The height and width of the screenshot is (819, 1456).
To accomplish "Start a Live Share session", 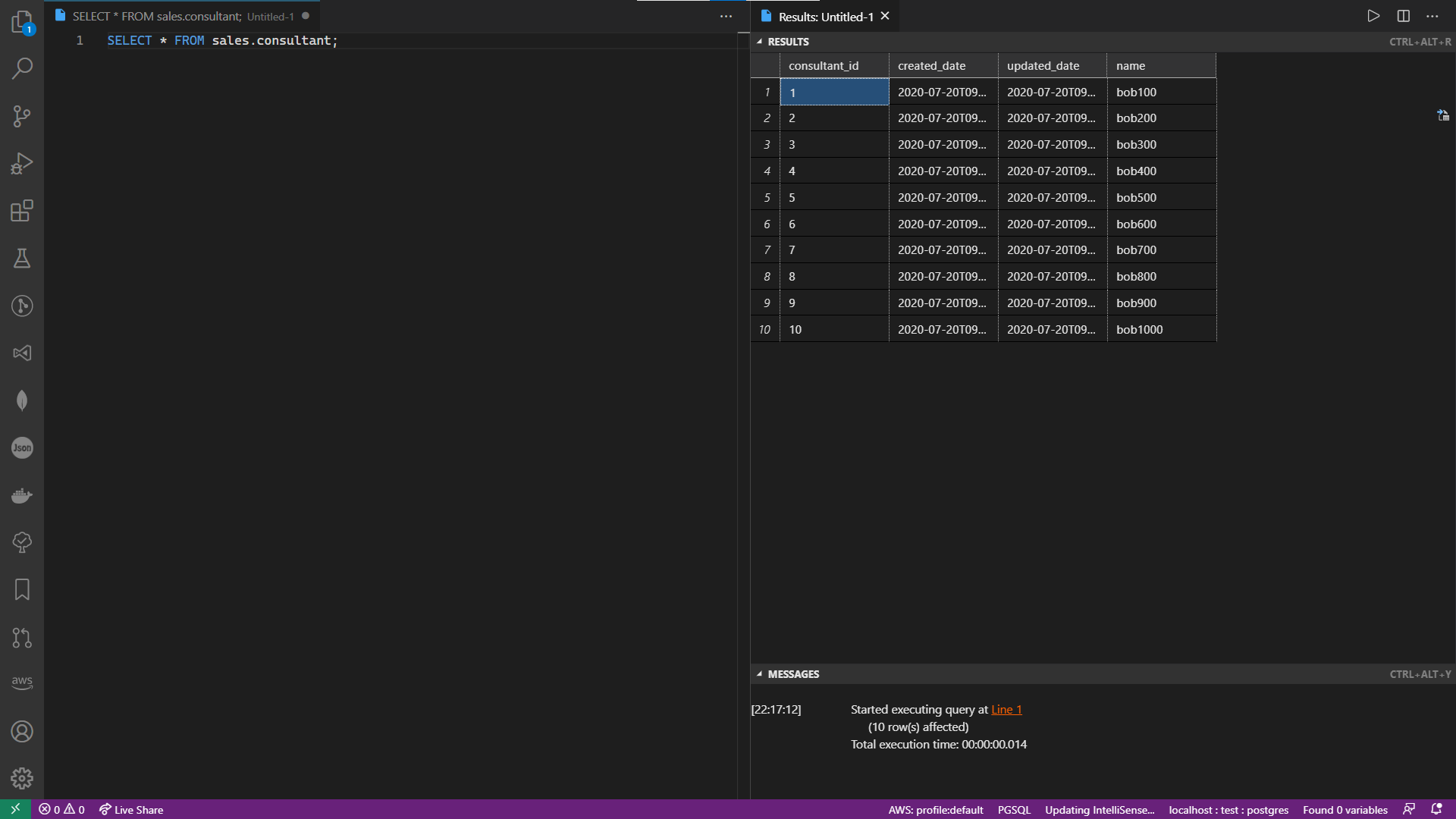I will 130,809.
